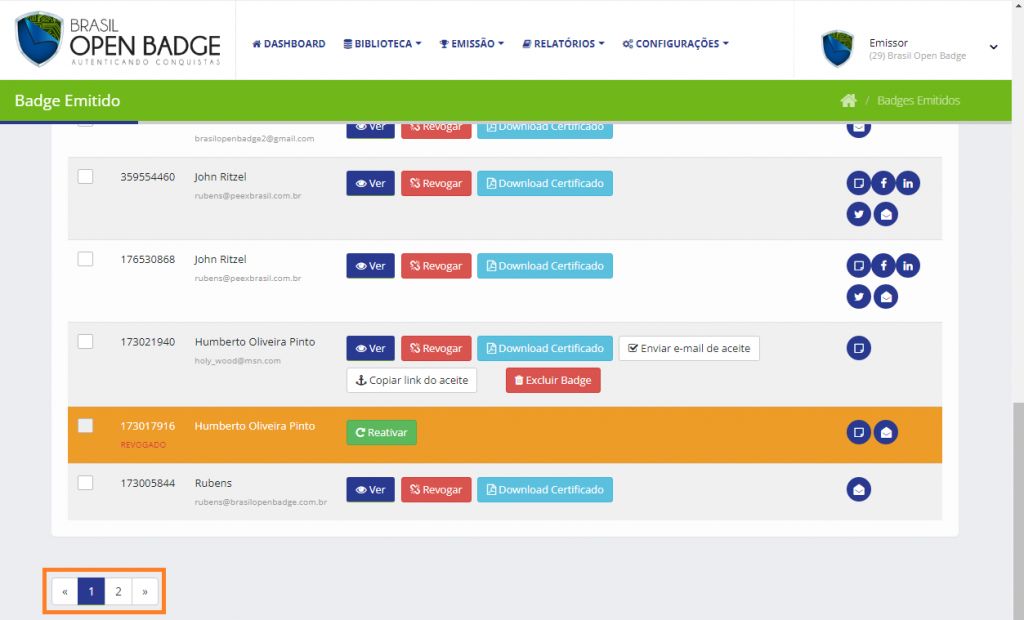Viewport: 1024px width, 620px height.
Task: Open the Relatórios dropdown menu
Action: click(x=563, y=44)
